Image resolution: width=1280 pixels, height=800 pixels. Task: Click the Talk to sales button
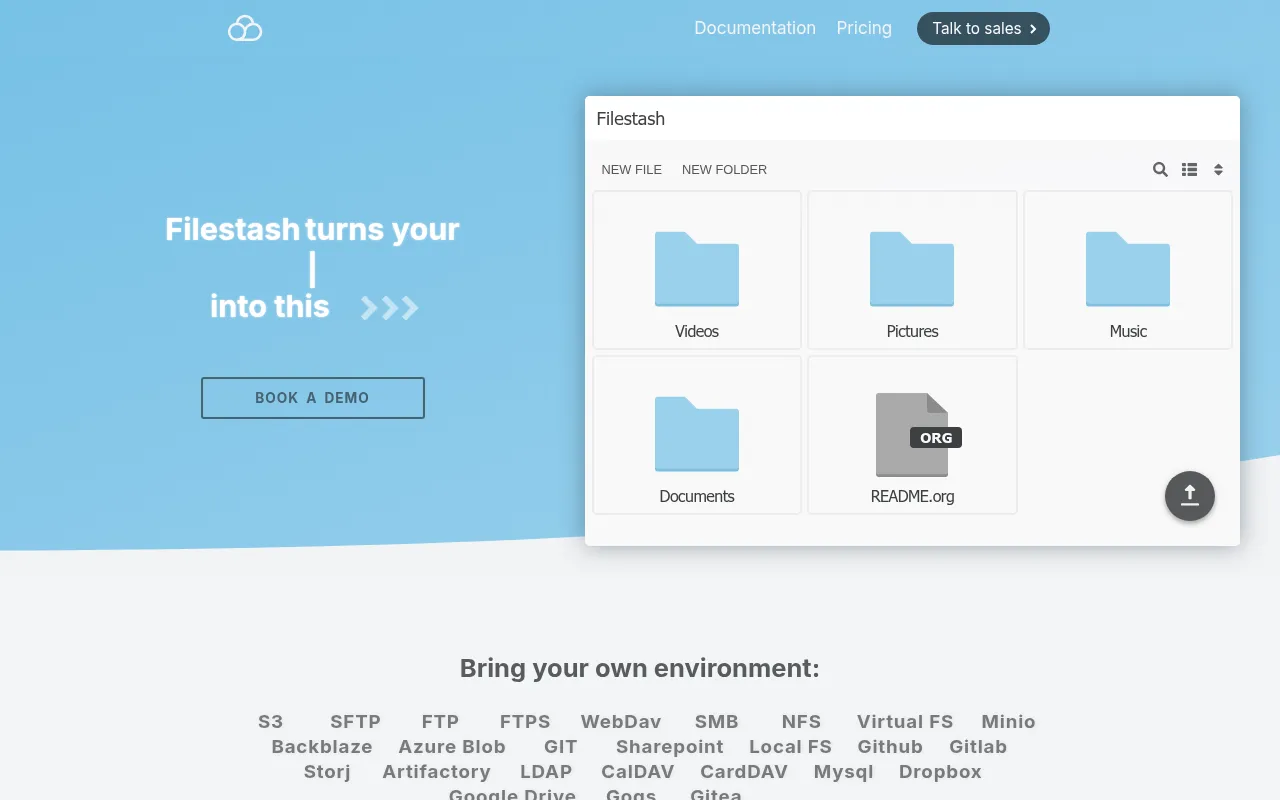click(983, 29)
